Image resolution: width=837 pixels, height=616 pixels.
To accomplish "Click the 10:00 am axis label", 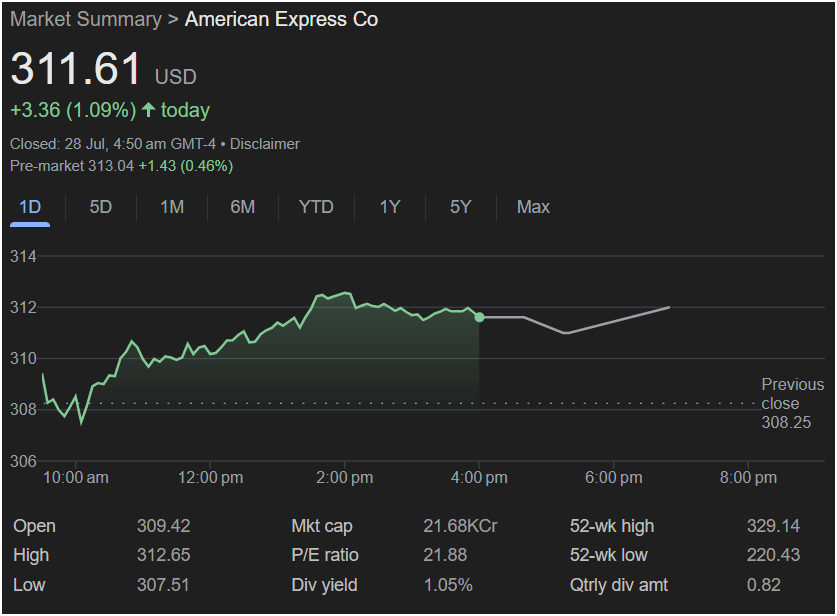I will click(75, 478).
